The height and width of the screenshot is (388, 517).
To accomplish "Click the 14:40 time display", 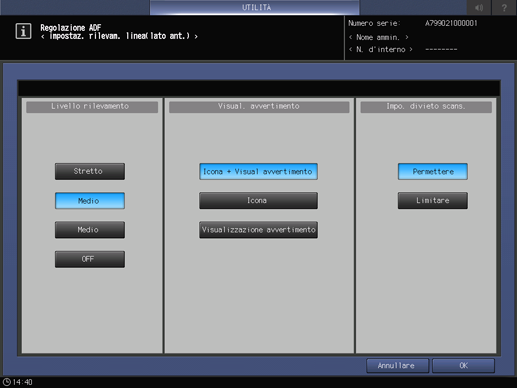I will tap(22, 382).
